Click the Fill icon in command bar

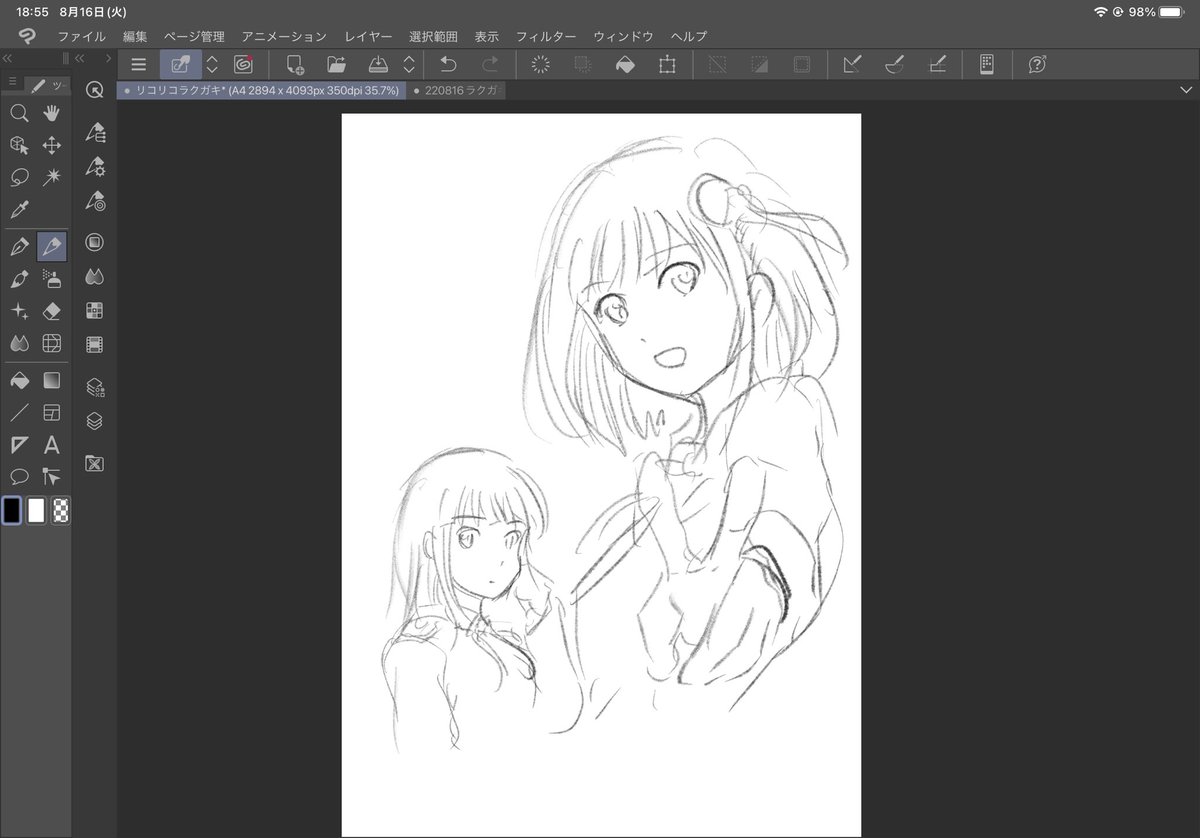(625, 65)
